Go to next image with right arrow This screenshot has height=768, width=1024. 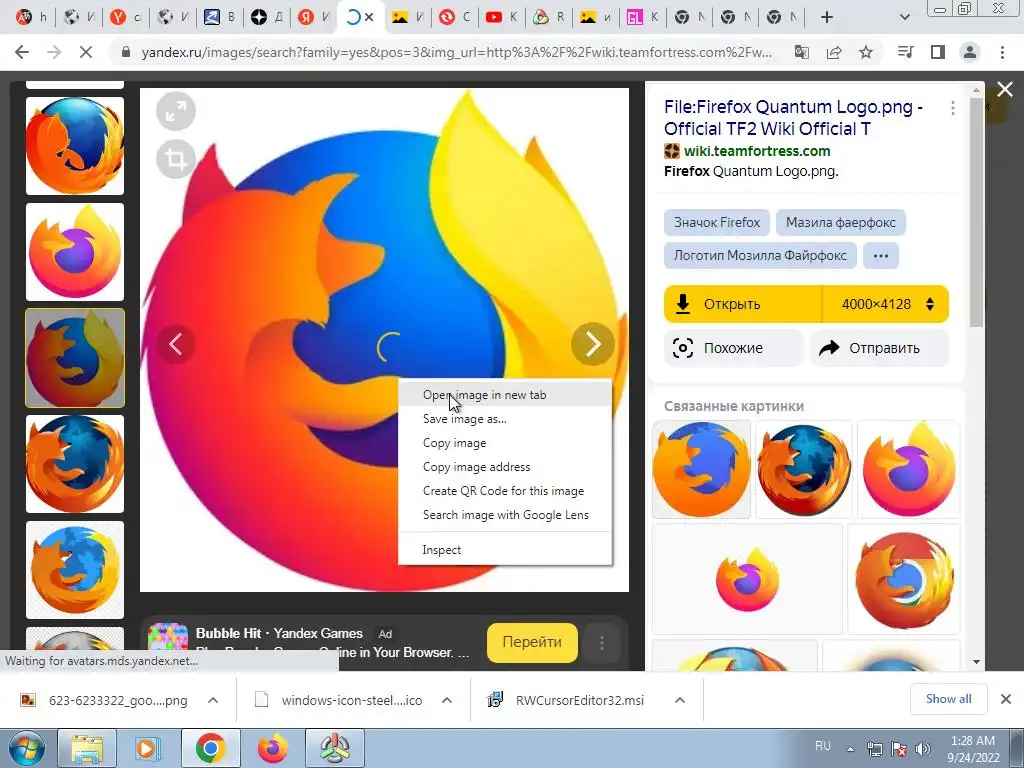(x=592, y=344)
